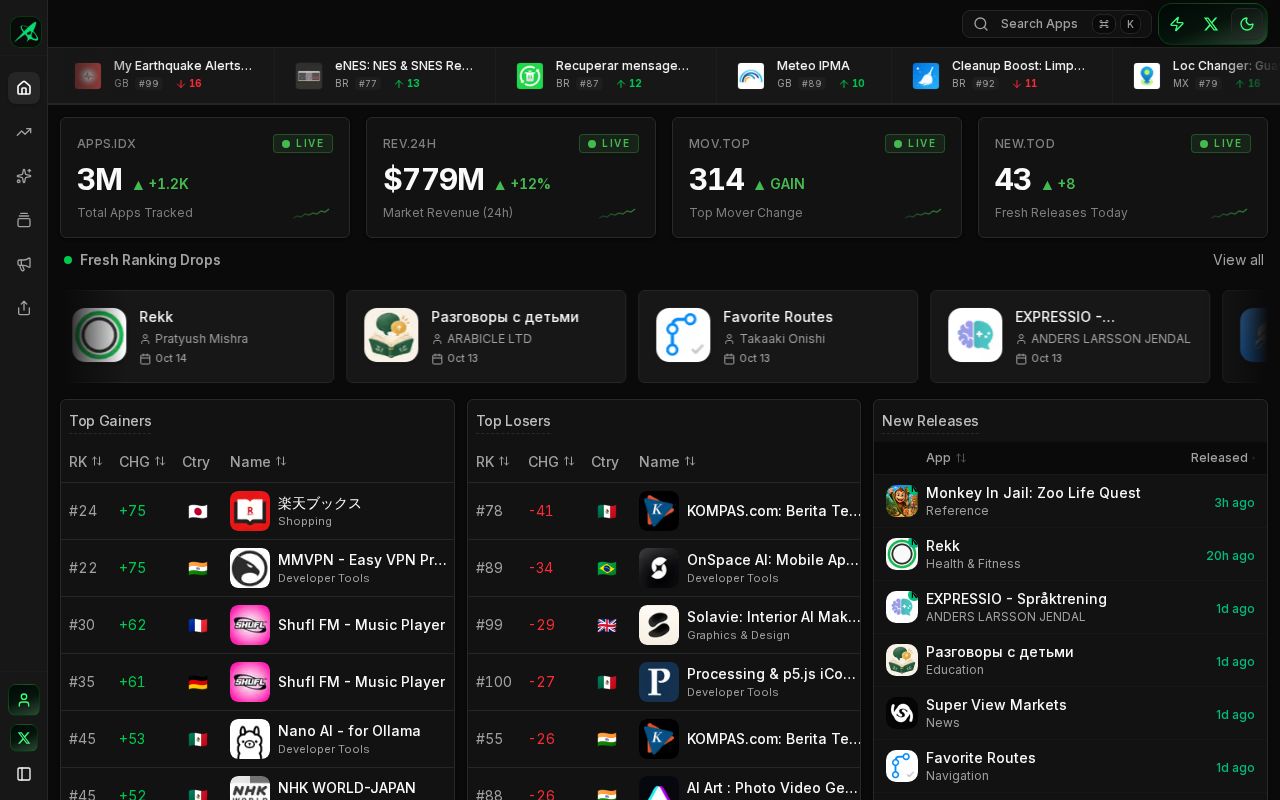1280x800 pixels.
Task: Open the trending chart sidebar icon
Action: click(x=24, y=132)
